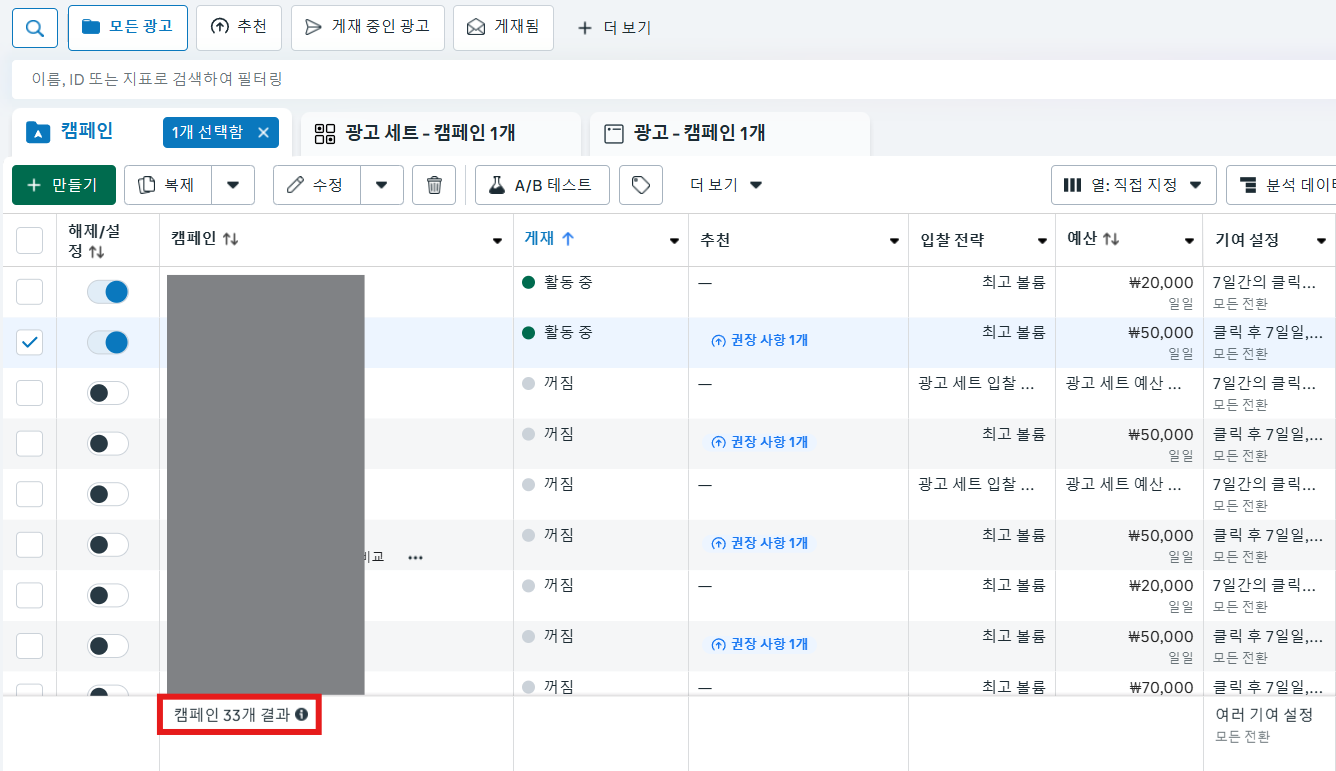The width and height of the screenshot is (1336, 771).
Task: Expand the 복제 dropdown arrow
Action: pyautogui.click(x=233, y=185)
